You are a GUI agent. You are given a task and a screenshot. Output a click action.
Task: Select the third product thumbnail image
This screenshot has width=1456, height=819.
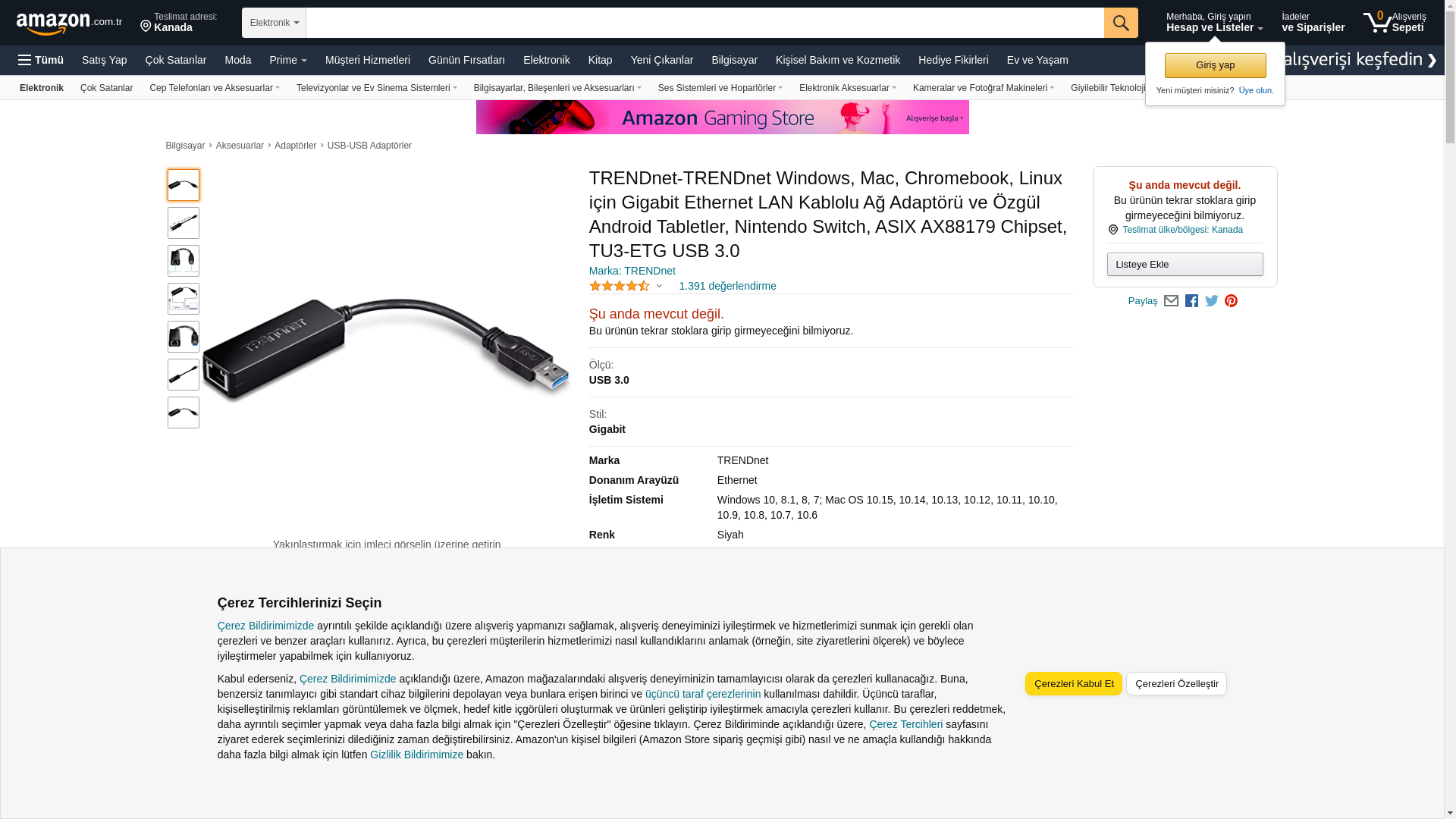(184, 261)
